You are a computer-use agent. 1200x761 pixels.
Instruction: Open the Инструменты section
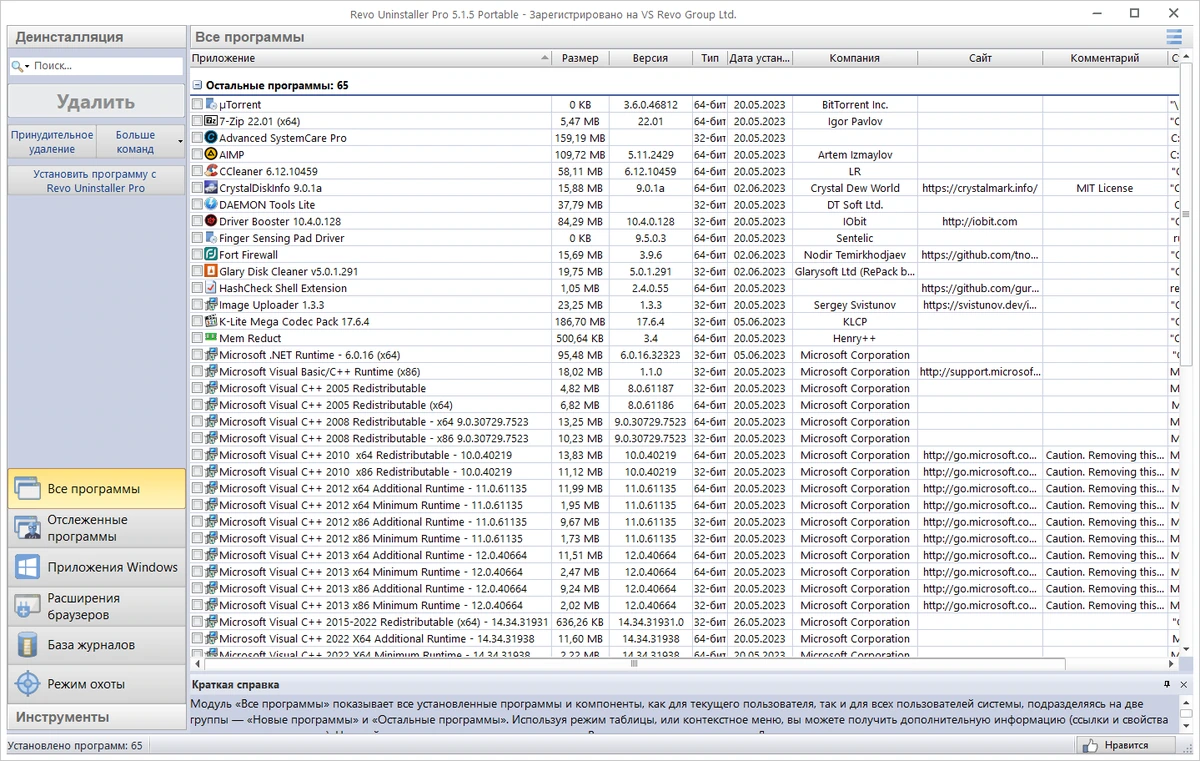[x=96, y=717]
